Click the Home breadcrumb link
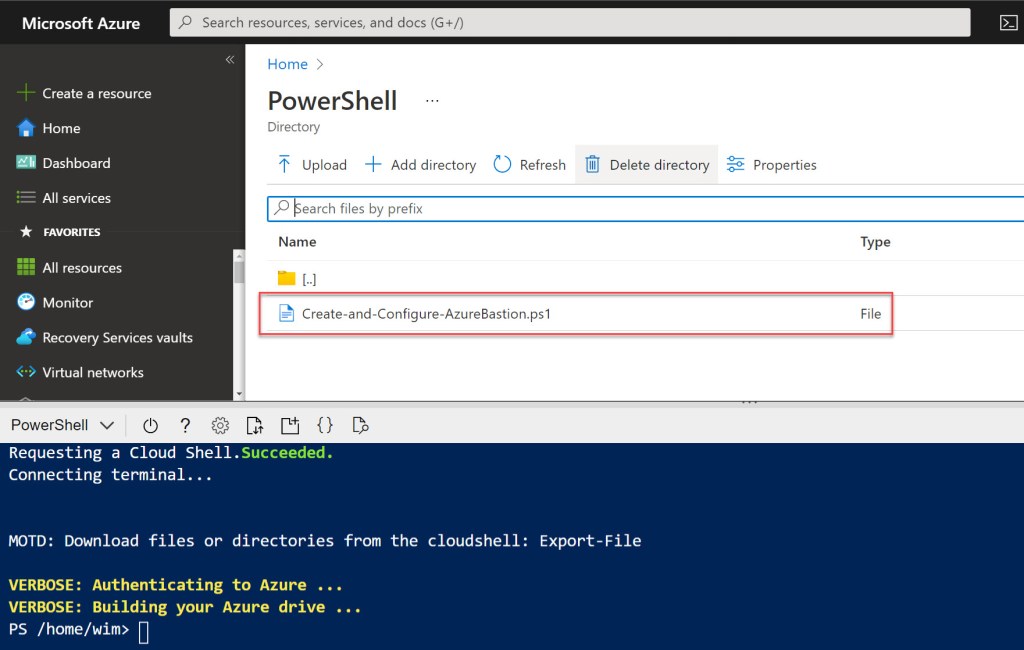This screenshot has width=1024, height=650. (x=287, y=64)
